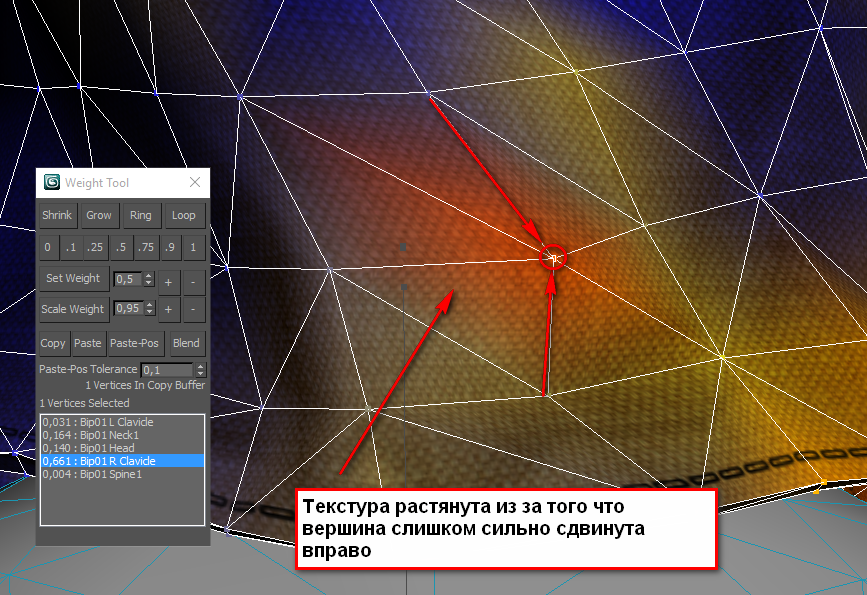Adjust the Paste-Pos Tolerance spinner
This screenshot has width=867, height=595.
point(199,370)
